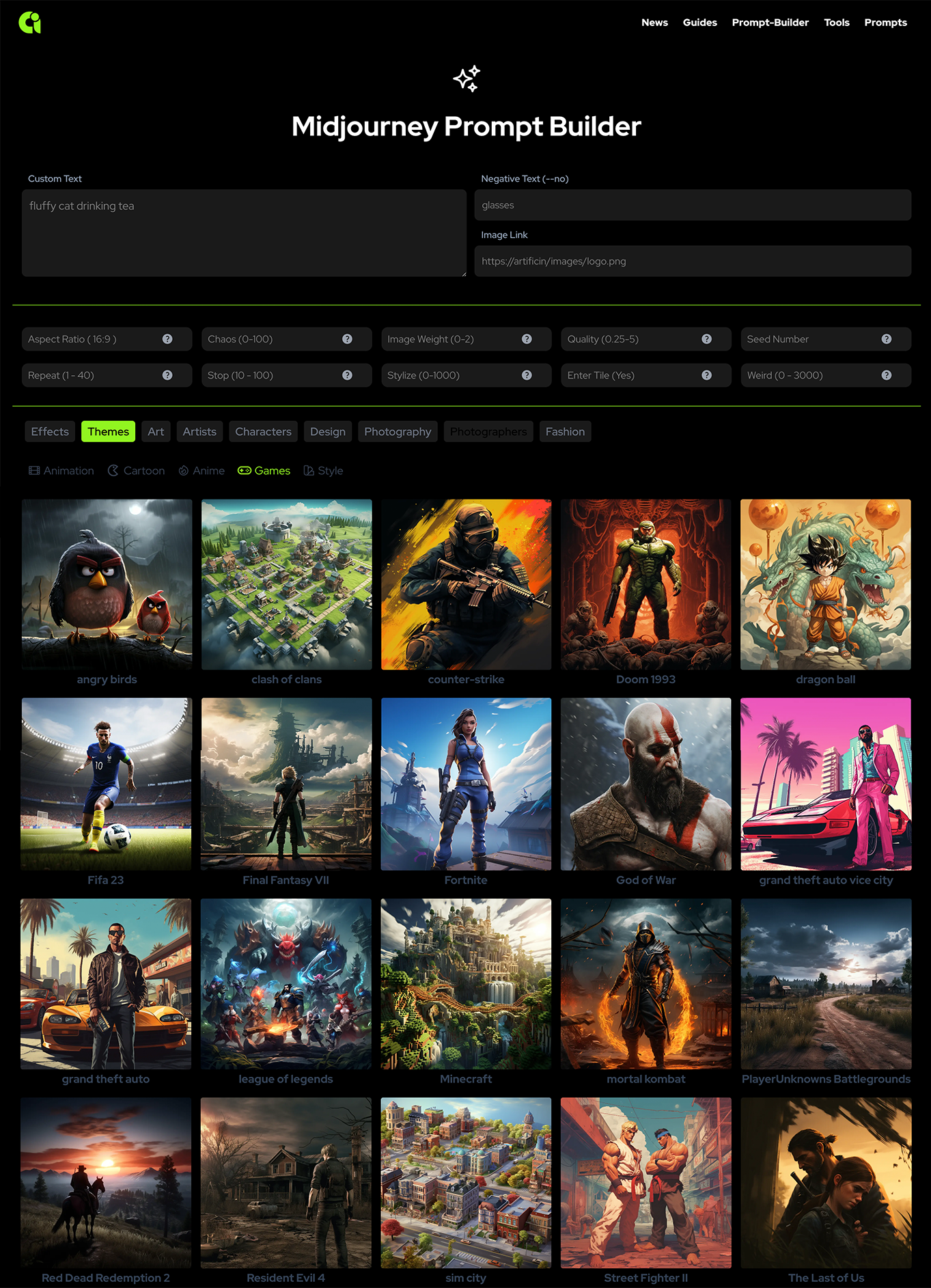Pick the Red Dead Redemption 2 thumbnail
The width and height of the screenshot is (931, 1288).
[x=106, y=1183]
